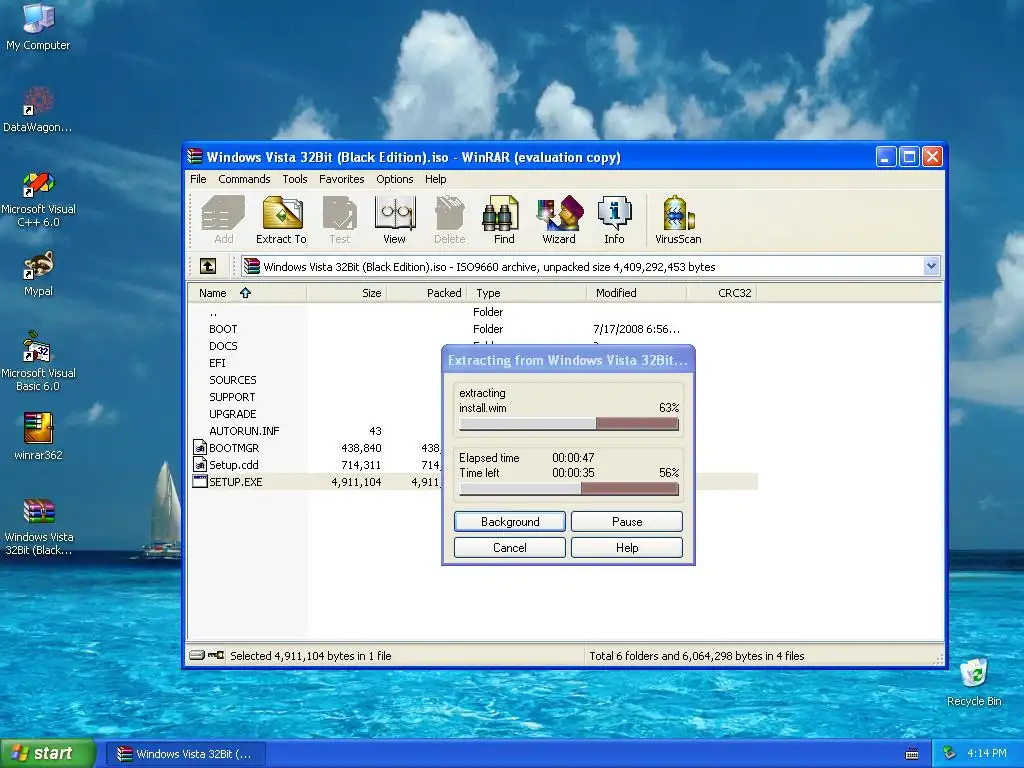Sort by Type column header
Screen dimensions: 1024x768
coord(526,293)
